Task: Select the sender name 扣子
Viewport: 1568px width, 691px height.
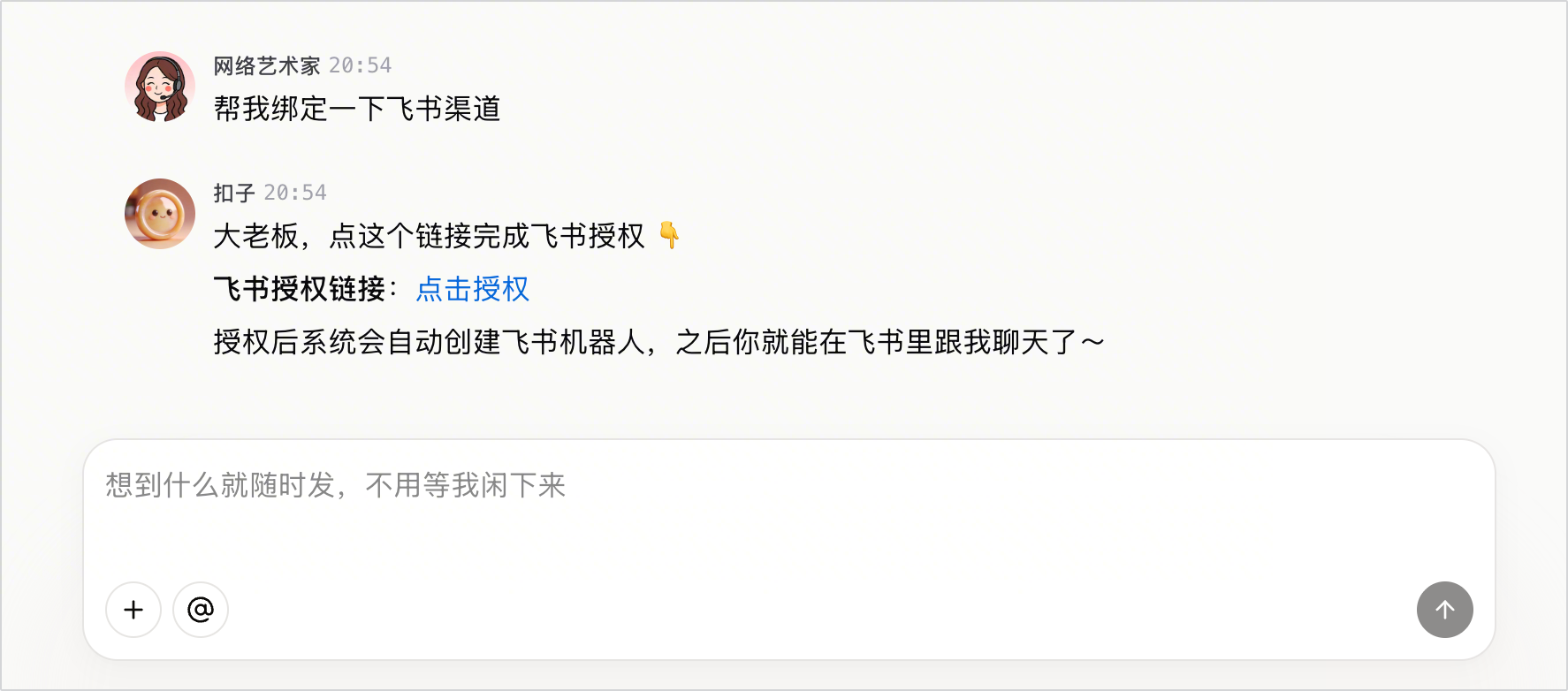Action: (x=234, y=193)
